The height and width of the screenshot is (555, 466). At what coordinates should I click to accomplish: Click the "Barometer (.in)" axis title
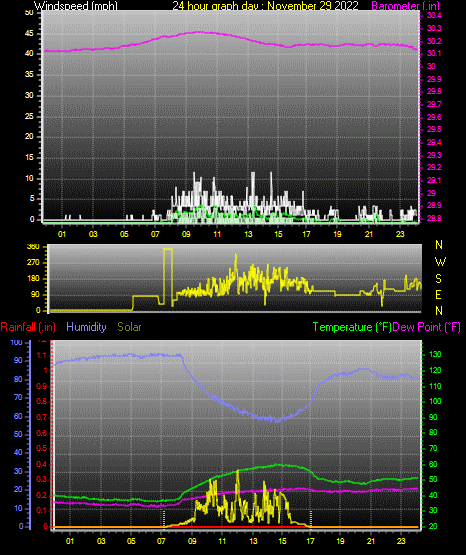pos(405,6)
